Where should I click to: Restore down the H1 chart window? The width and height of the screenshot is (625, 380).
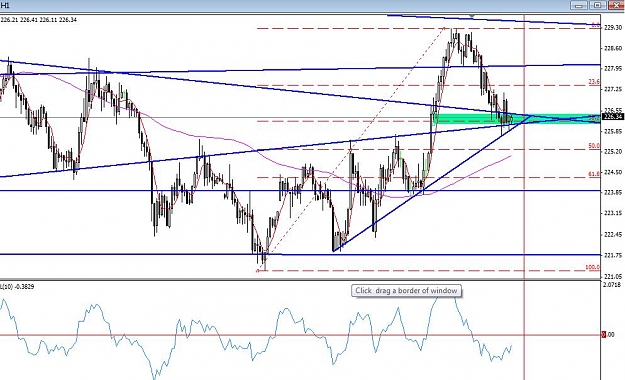(597, 5)
